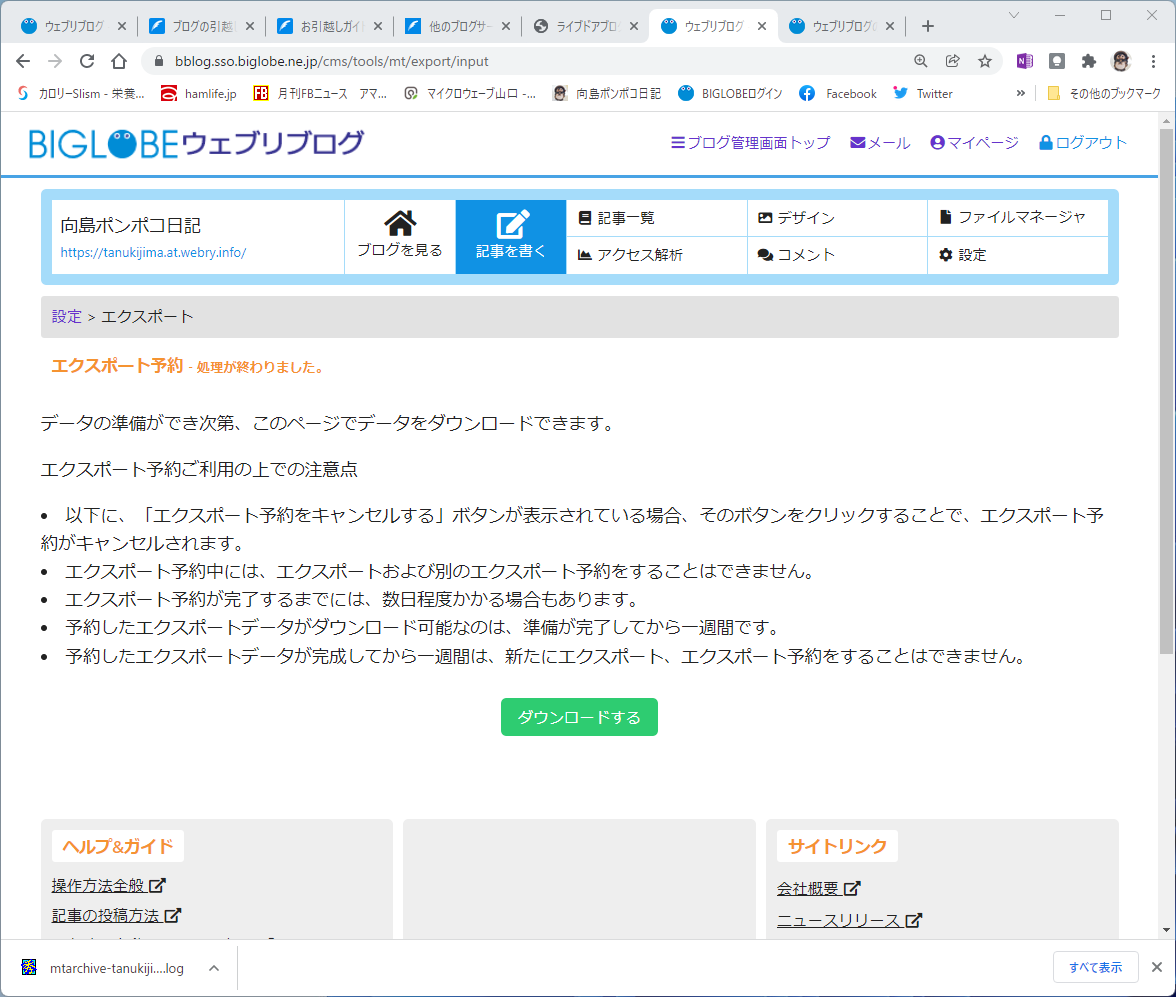Click the browser reload icon

pyautogui.click(x=87, y=62)
